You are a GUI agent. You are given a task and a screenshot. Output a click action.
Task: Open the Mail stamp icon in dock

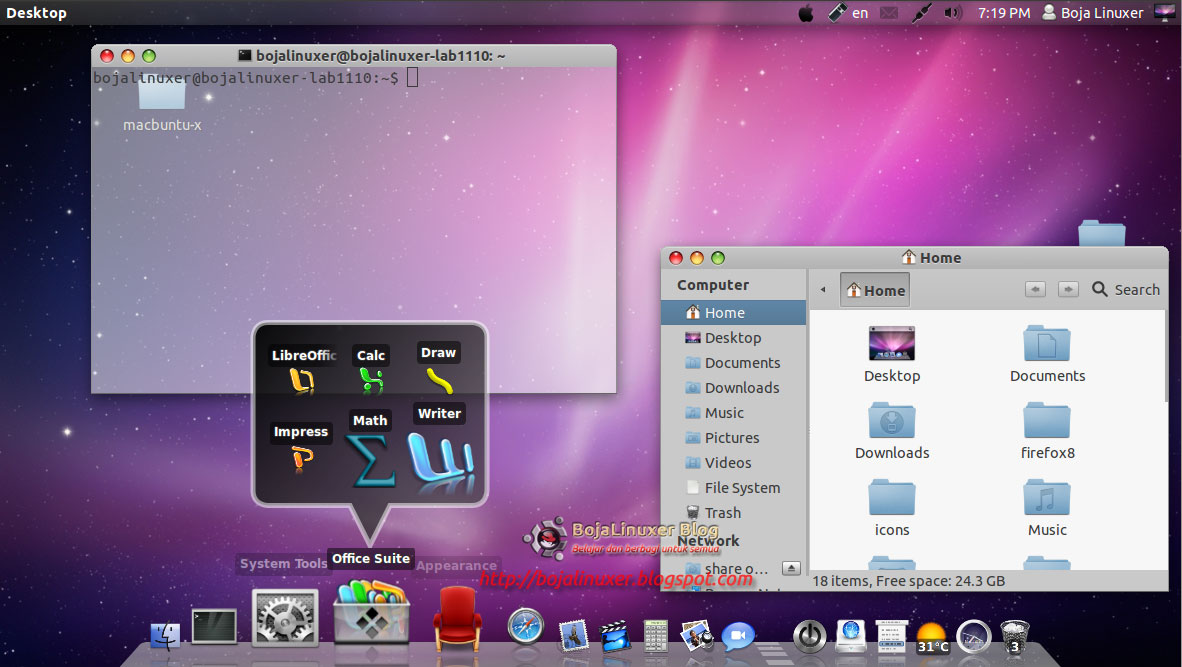(574, 635)
